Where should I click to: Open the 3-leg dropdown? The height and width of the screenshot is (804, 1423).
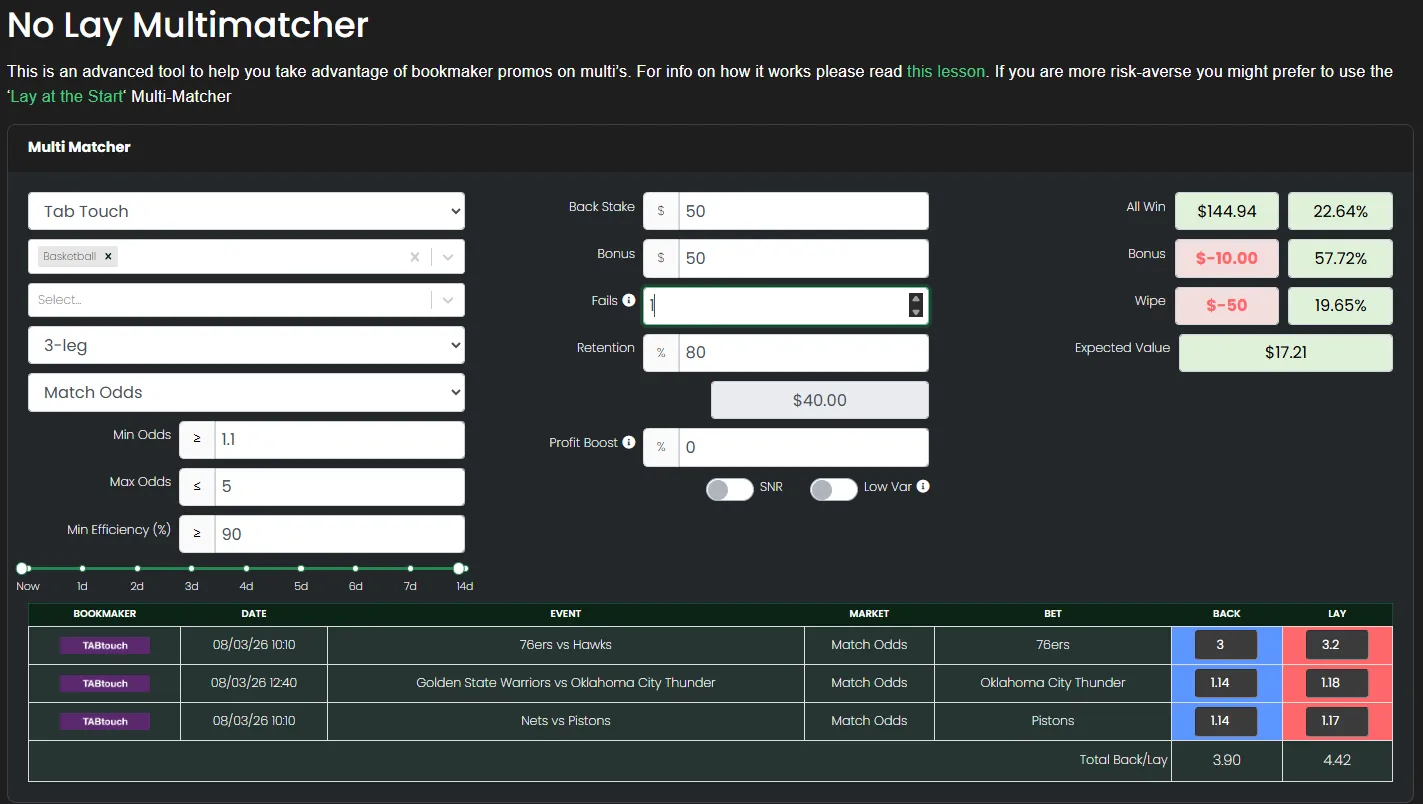[x=246, y=344]
